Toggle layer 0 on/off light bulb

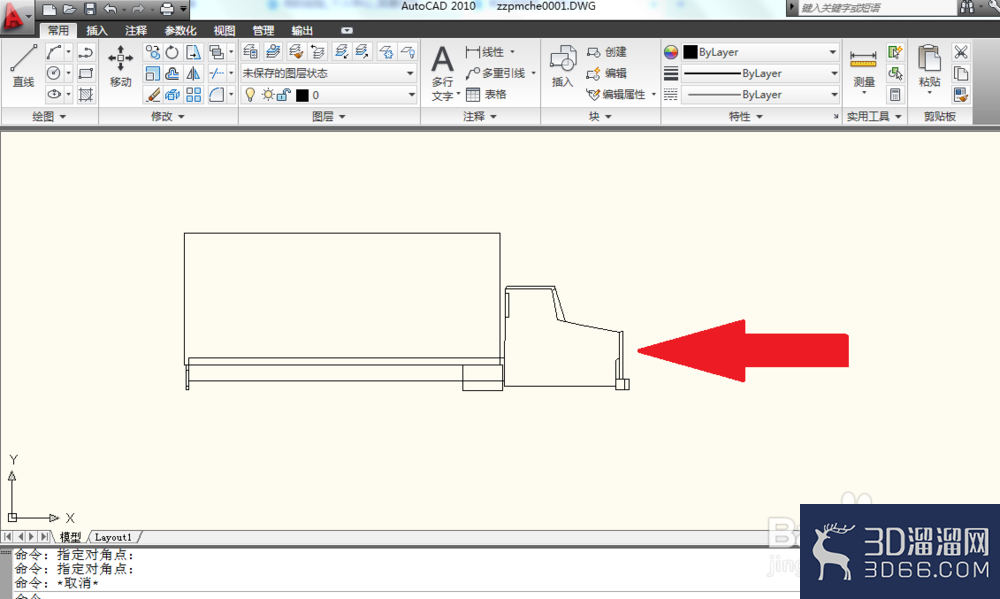click(x=251, y=94)
